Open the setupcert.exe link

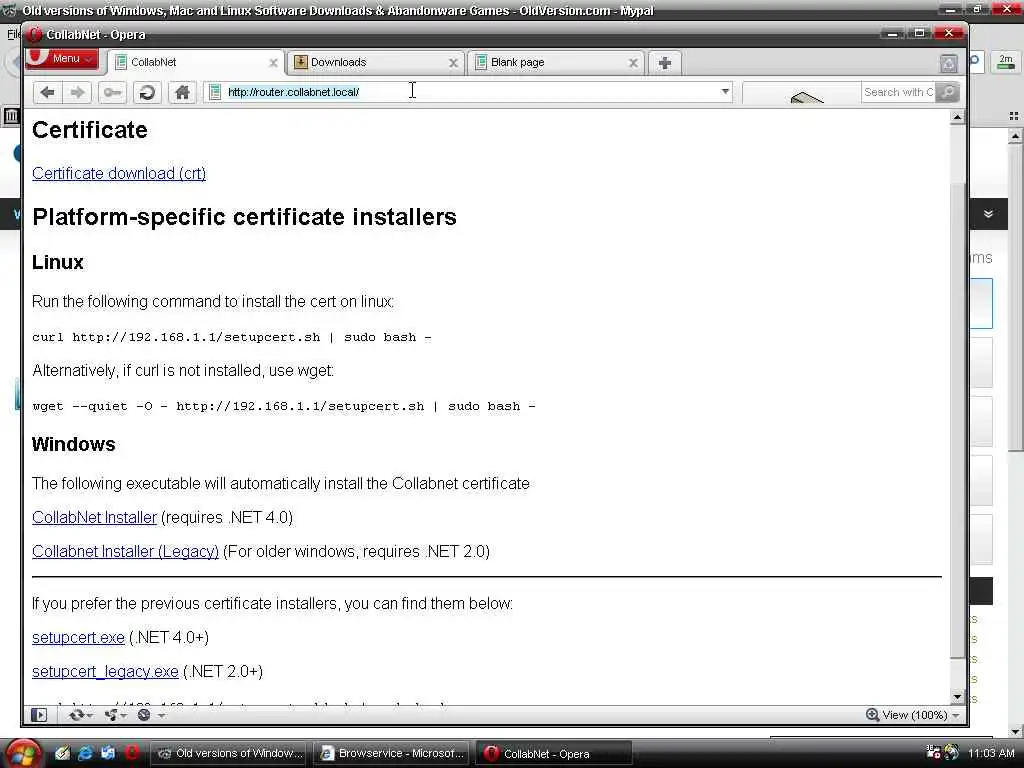[78, 637]
